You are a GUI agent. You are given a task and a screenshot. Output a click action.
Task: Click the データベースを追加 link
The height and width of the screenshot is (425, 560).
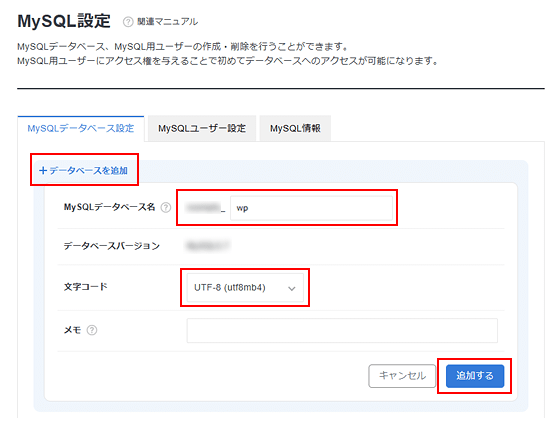(x=84, y=170)
